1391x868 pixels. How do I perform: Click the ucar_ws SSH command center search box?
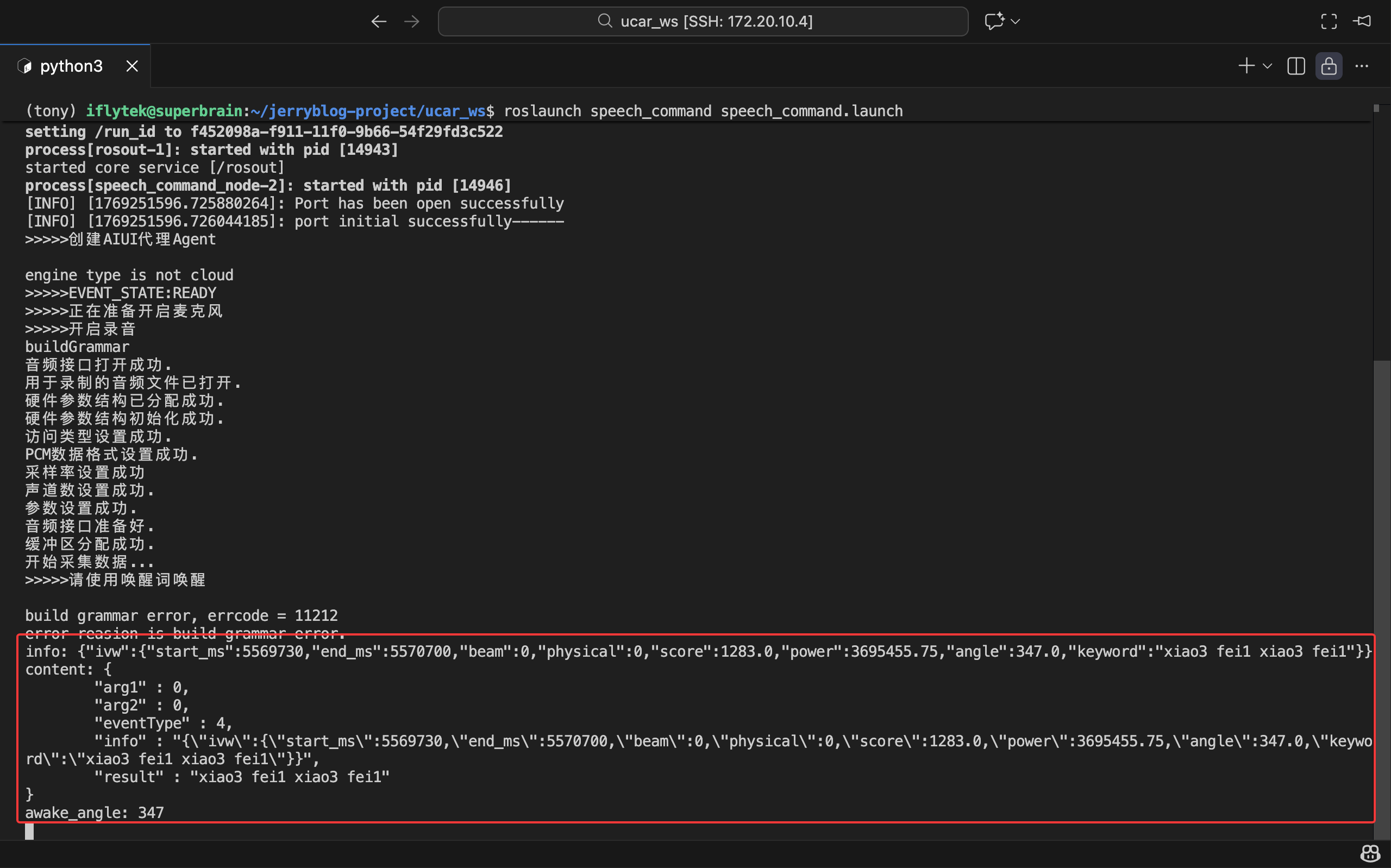pyautogui.click(x=703, y=22)
